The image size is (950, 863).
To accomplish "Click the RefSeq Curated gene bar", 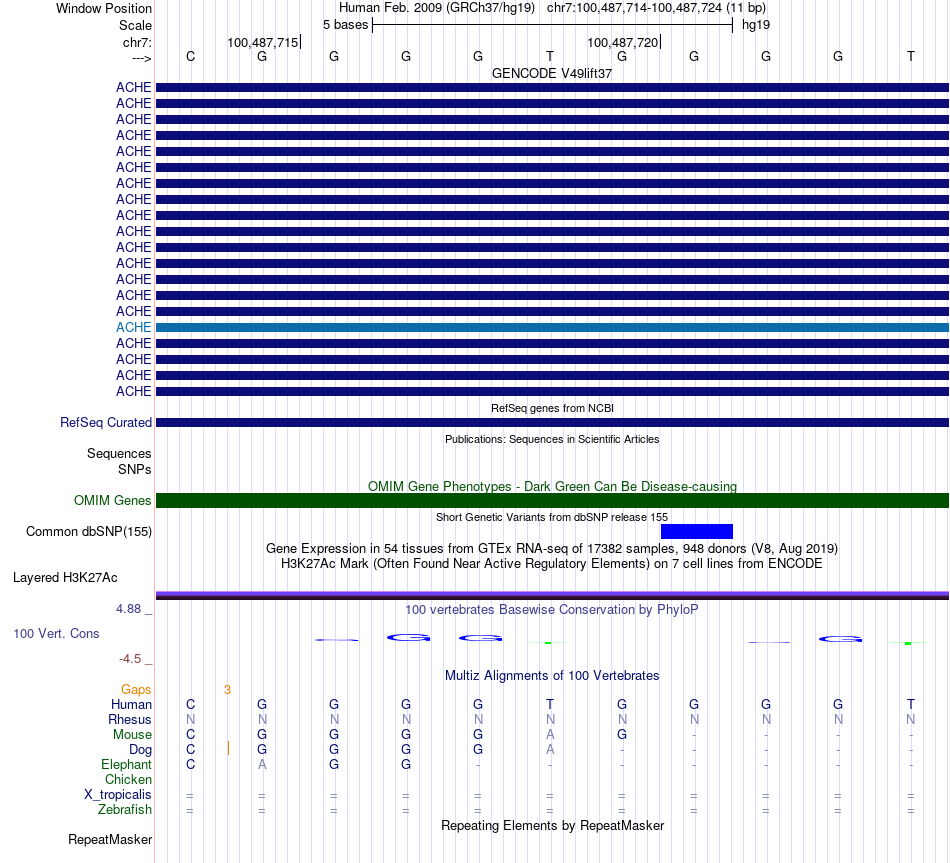I will point(552,422).
